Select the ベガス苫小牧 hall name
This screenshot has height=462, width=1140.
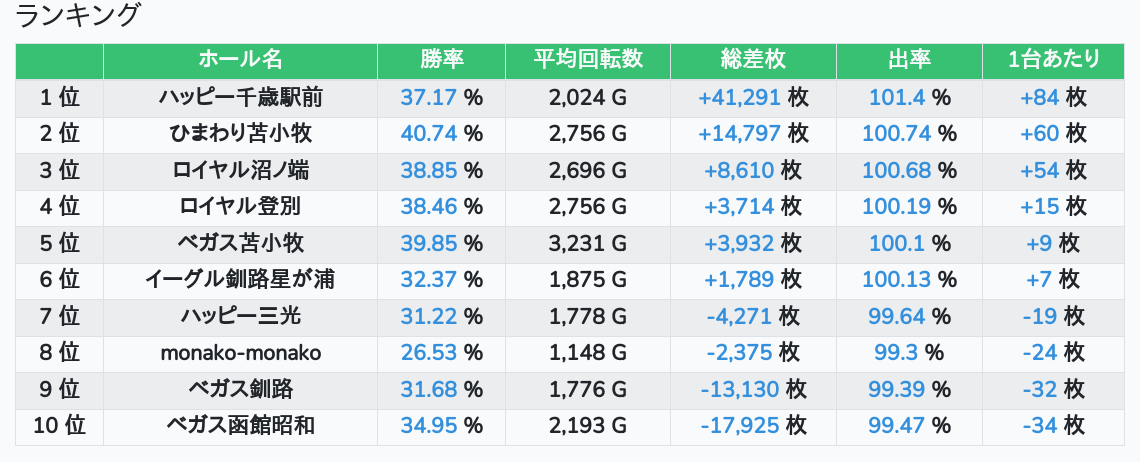pyautogui.click(x=240, y=244)
